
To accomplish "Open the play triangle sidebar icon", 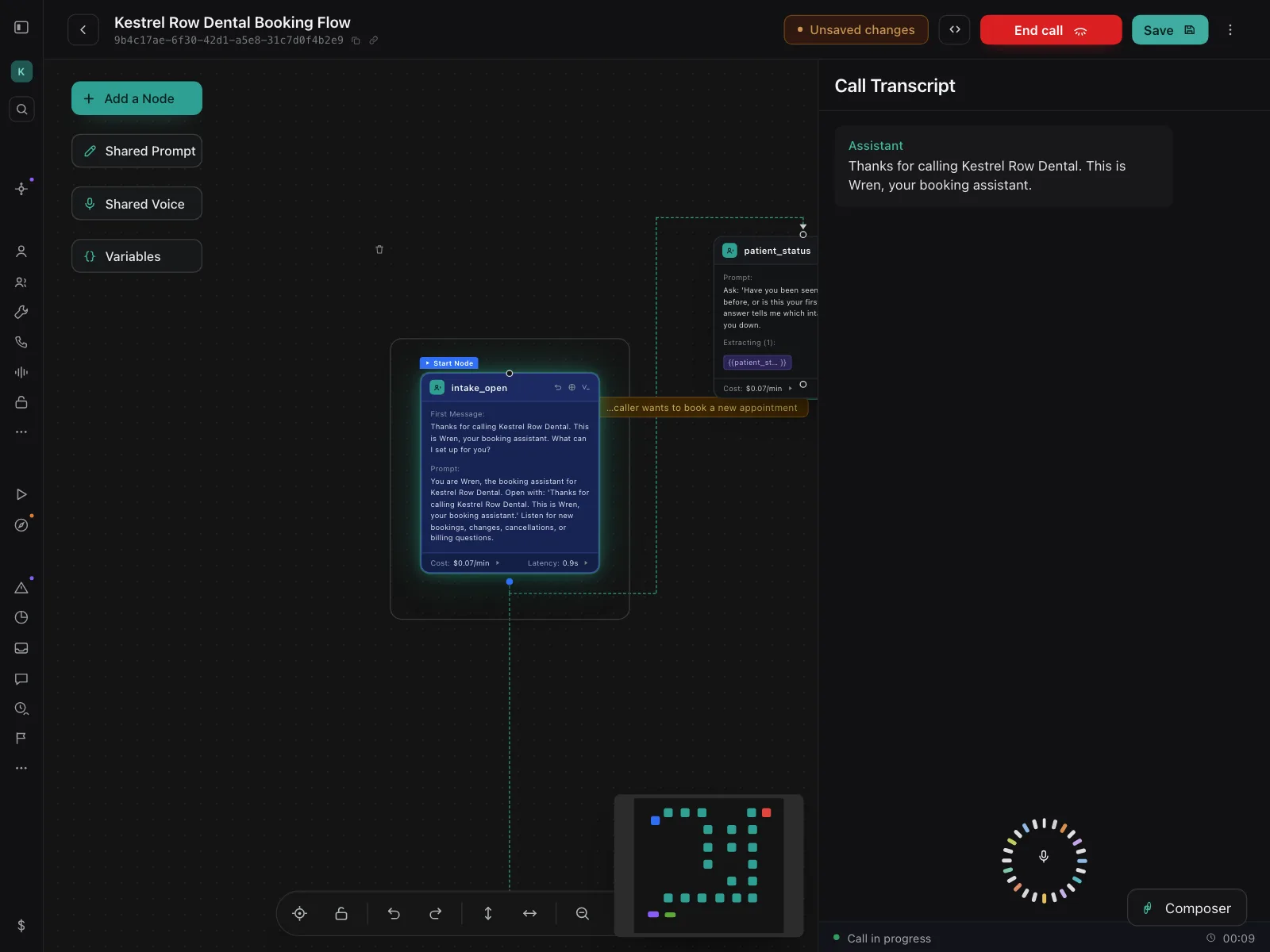I will pos(21,494).
